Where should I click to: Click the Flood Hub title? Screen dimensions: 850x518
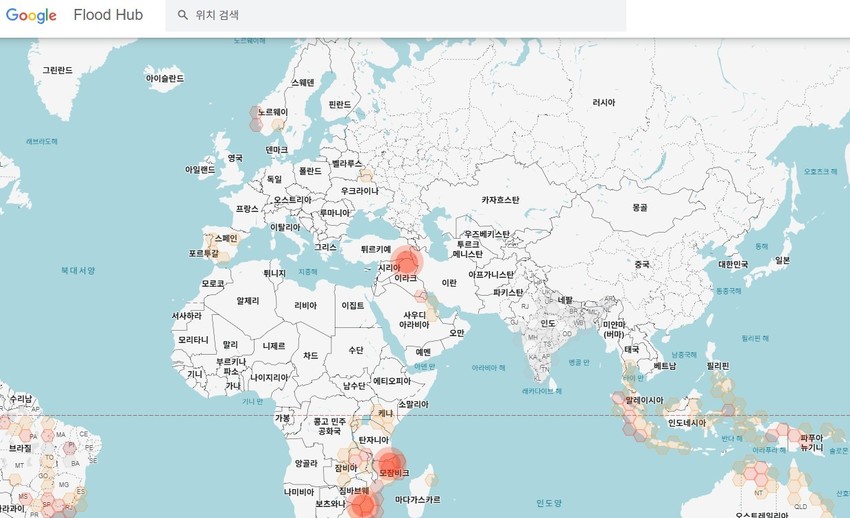point(108,16)
